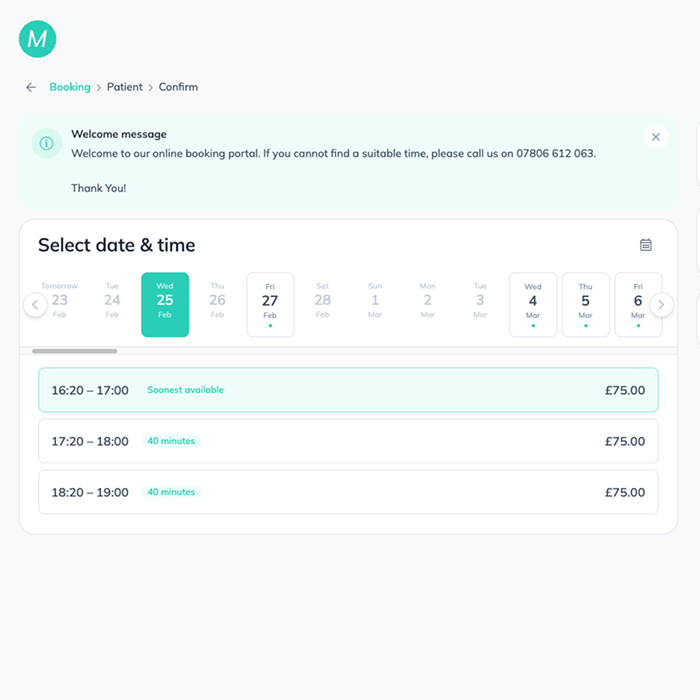Click the back arrow icon
Screen dimensions: 700x700
click(31, 87)
